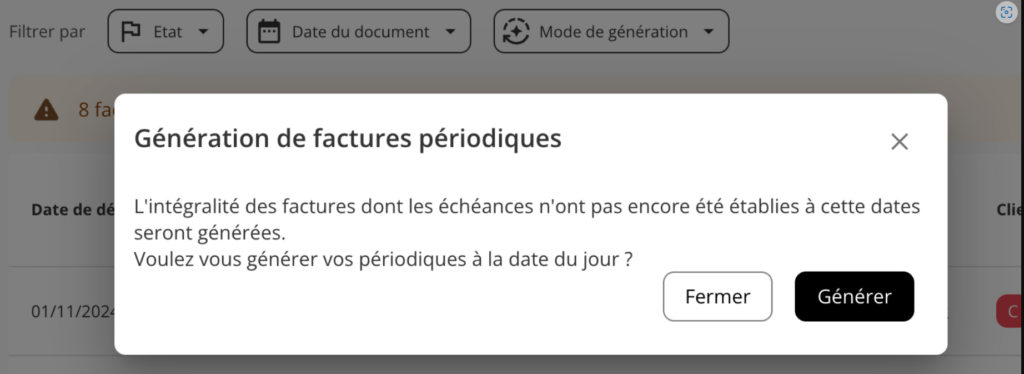
Task: Click the calendar icon for Date du document
Action: click(x=269, y=31)
